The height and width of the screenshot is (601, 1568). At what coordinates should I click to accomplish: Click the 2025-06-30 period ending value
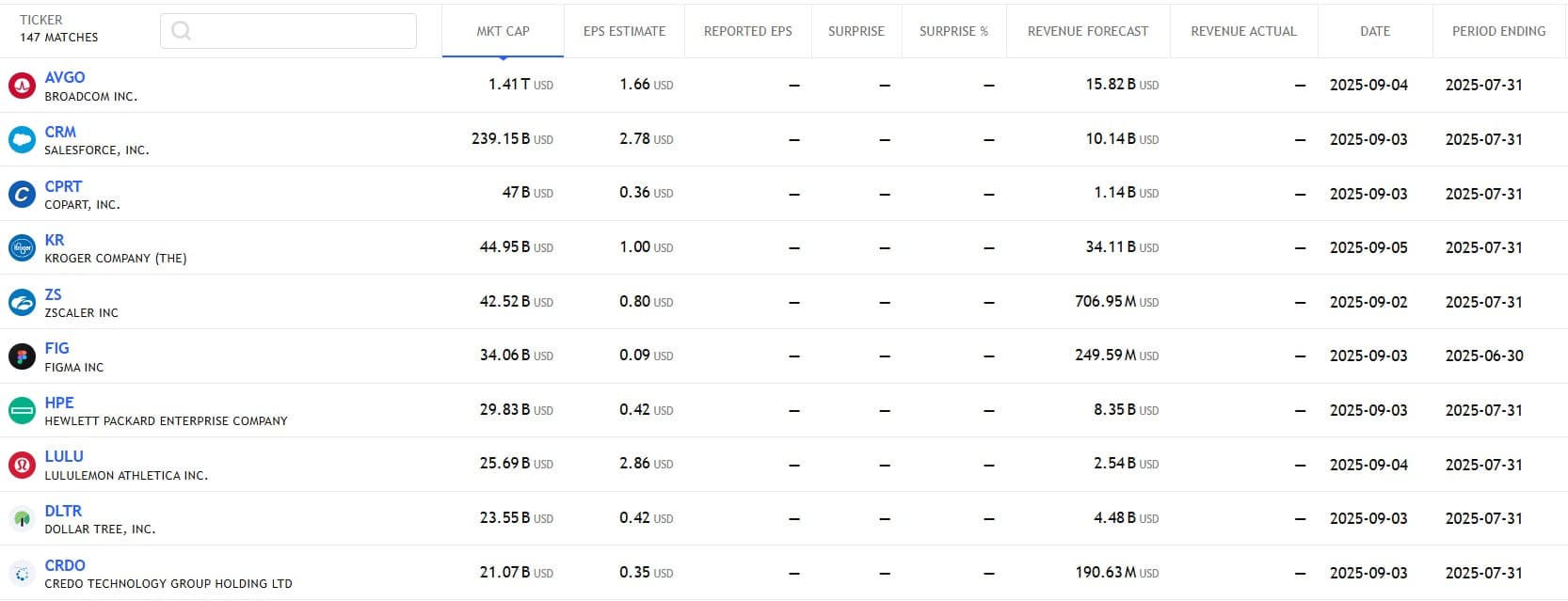1484,356
